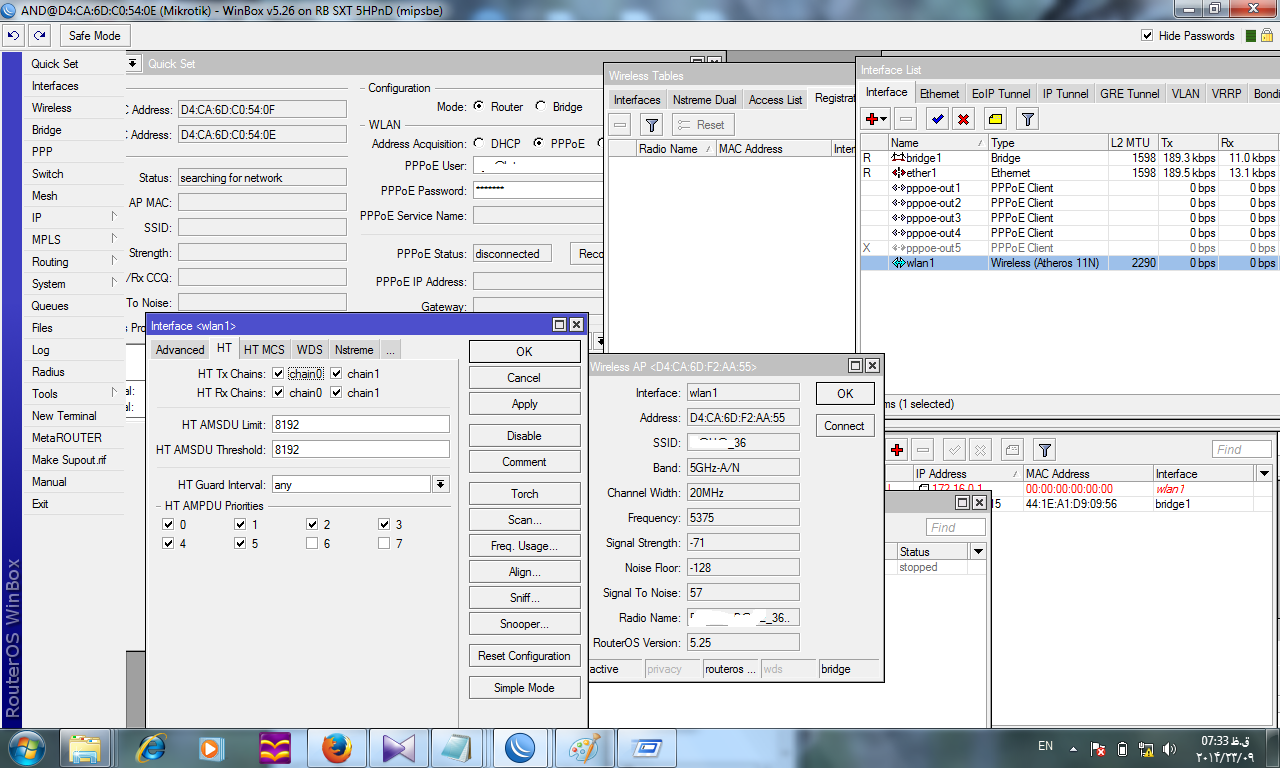Select DHCP address acquisition radio button
The image size is (1280, 768).
[480, 143]
